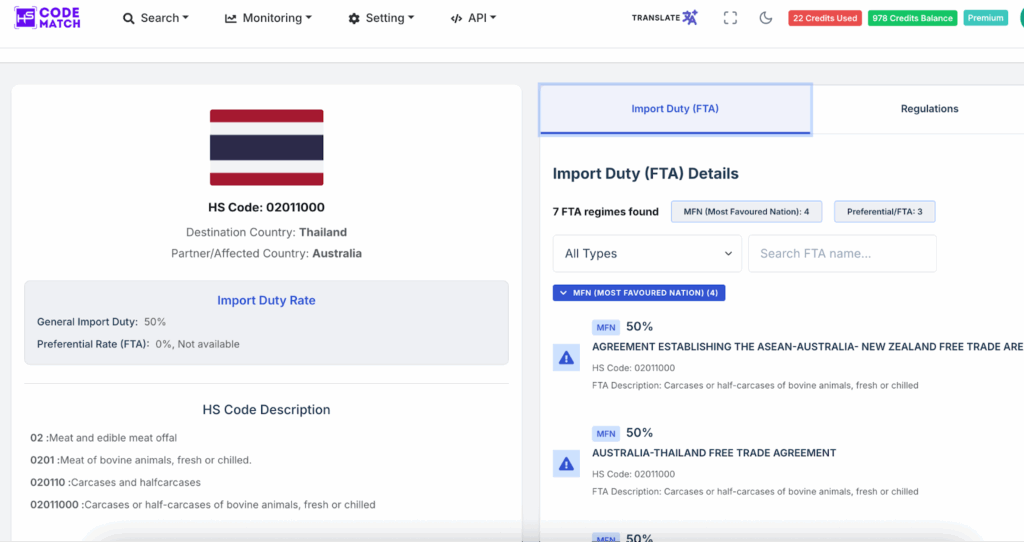1024x542 pixels.
Task: Switch to the Regulations tab
Action: pos(929,109)
